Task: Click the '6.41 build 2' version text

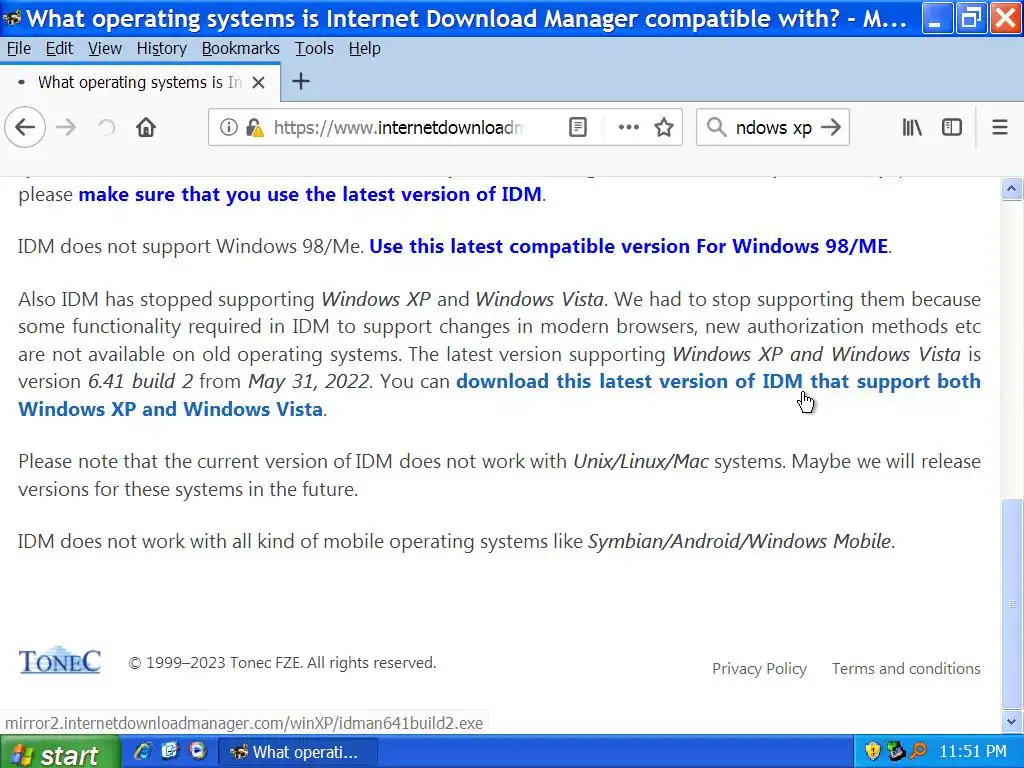Action: coord(140,381)
